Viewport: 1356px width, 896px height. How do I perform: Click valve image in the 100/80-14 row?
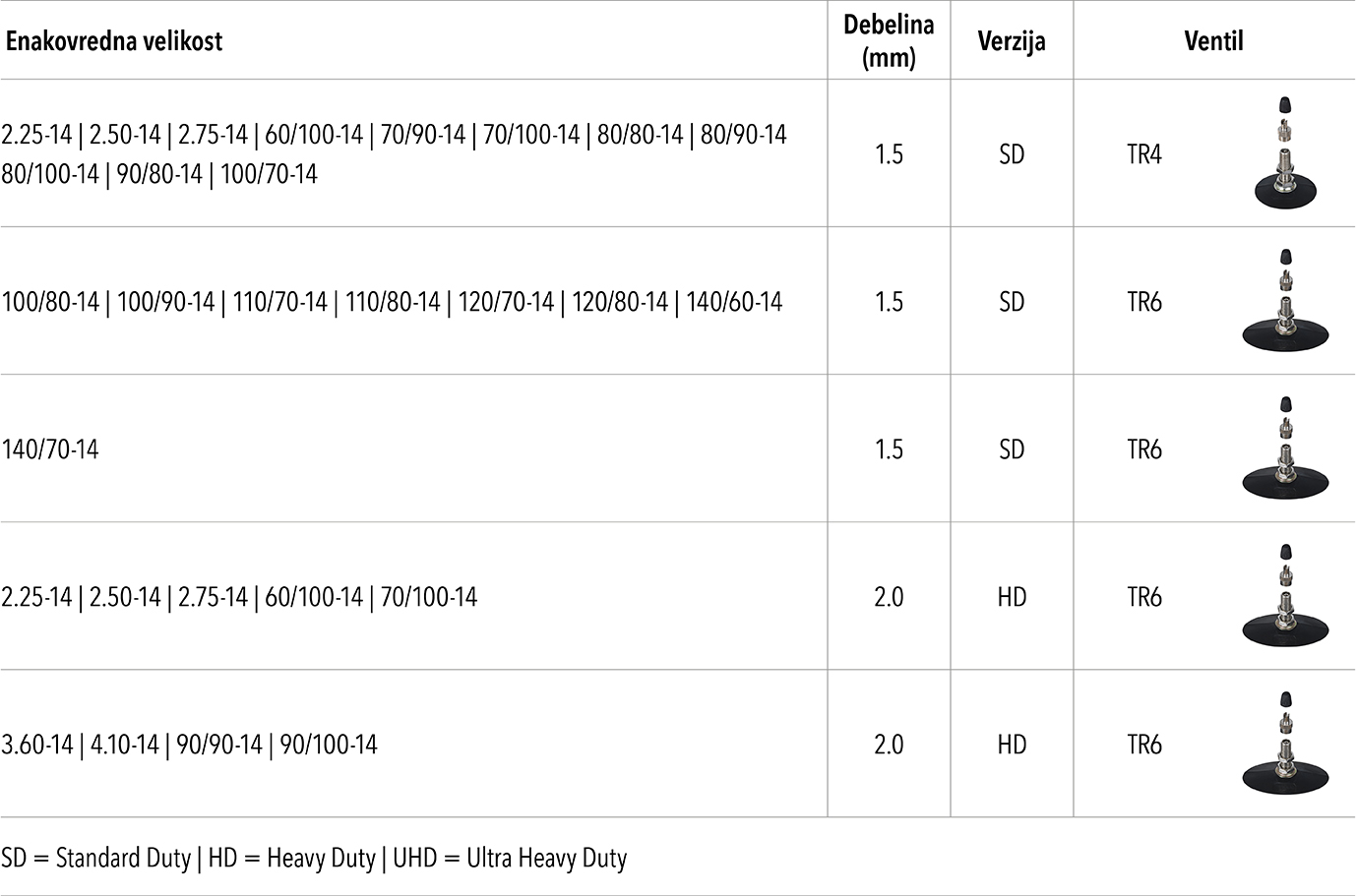tap(1285, 301)
